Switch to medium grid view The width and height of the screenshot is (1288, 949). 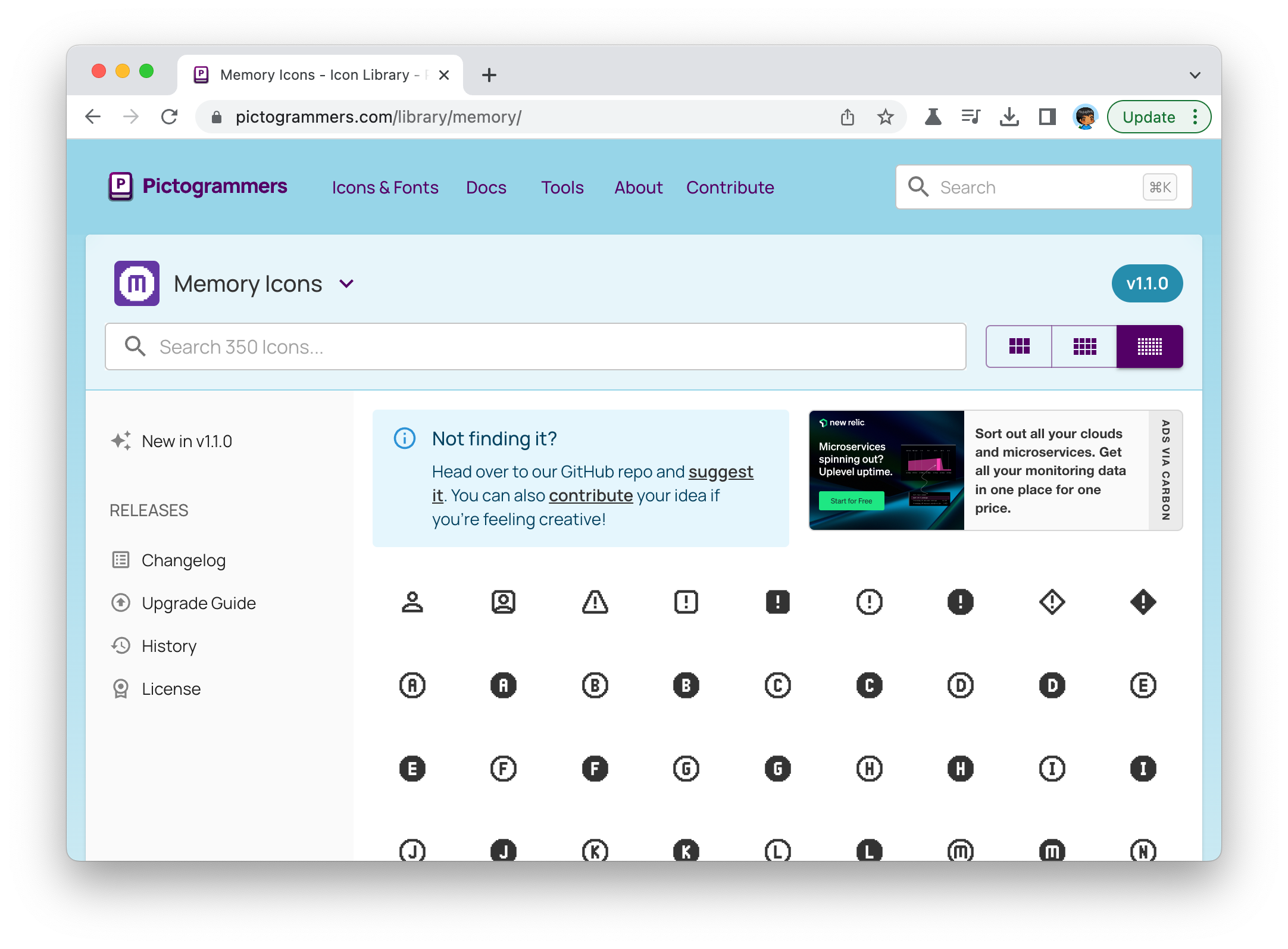[1084, 346]
